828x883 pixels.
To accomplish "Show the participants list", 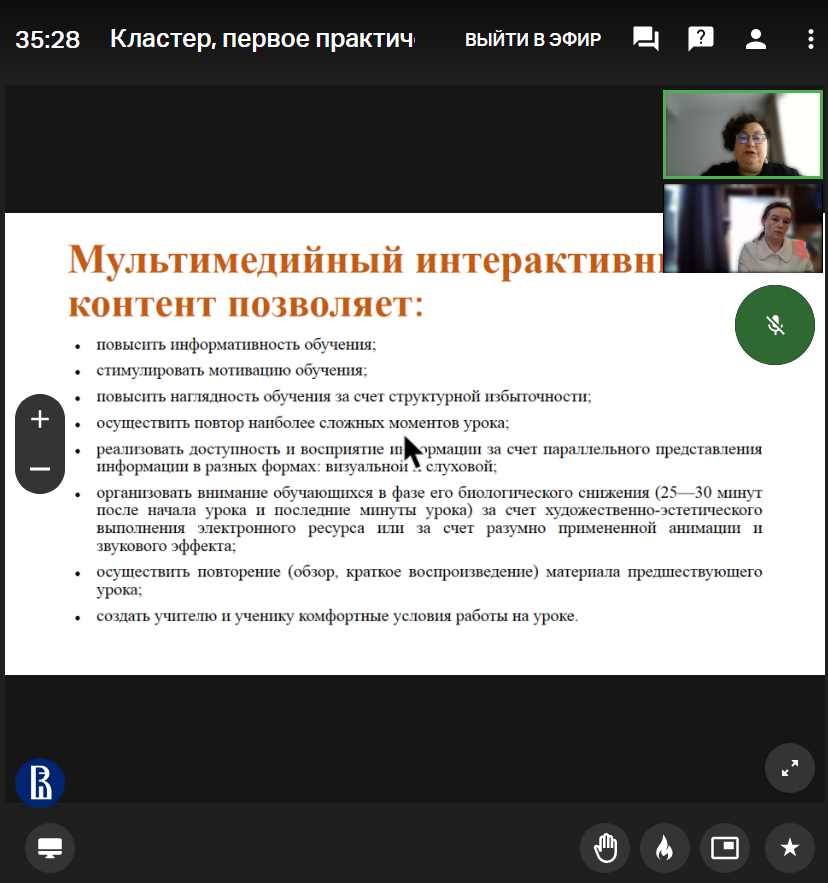I will (x=756, y=40).
